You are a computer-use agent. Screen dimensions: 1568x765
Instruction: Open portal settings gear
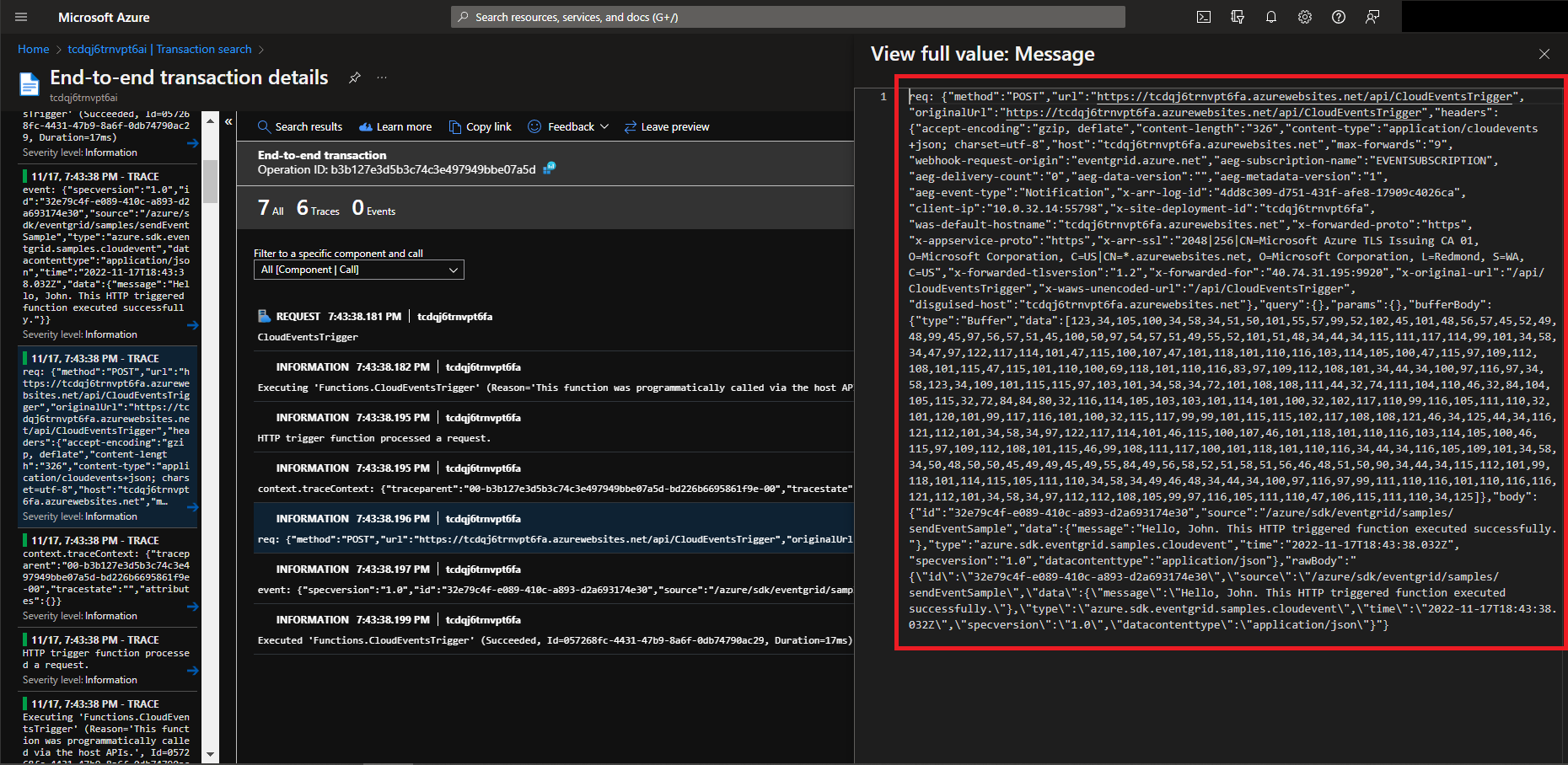click(x=1305, y=17)
